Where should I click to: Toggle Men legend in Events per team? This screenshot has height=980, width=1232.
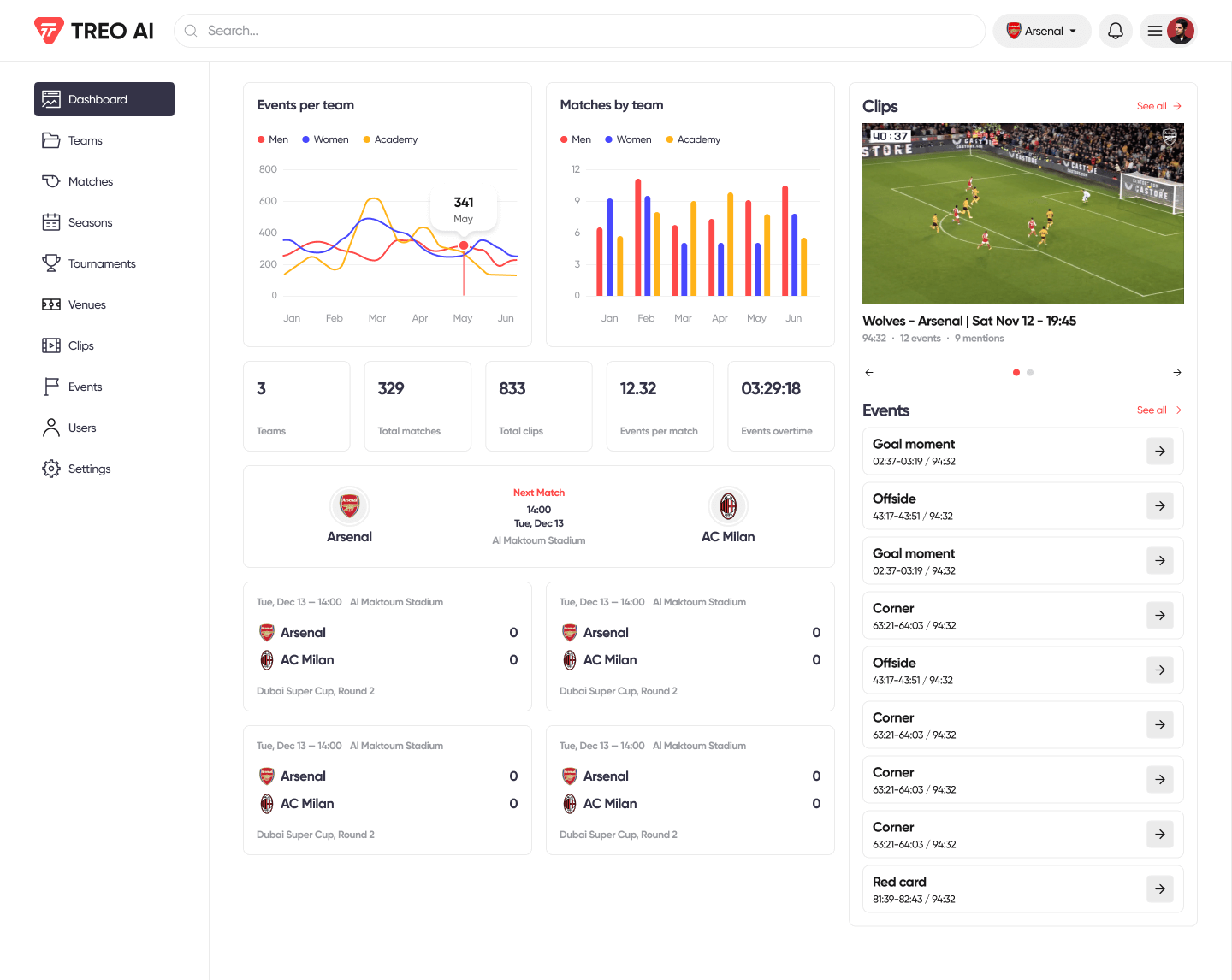273,139
